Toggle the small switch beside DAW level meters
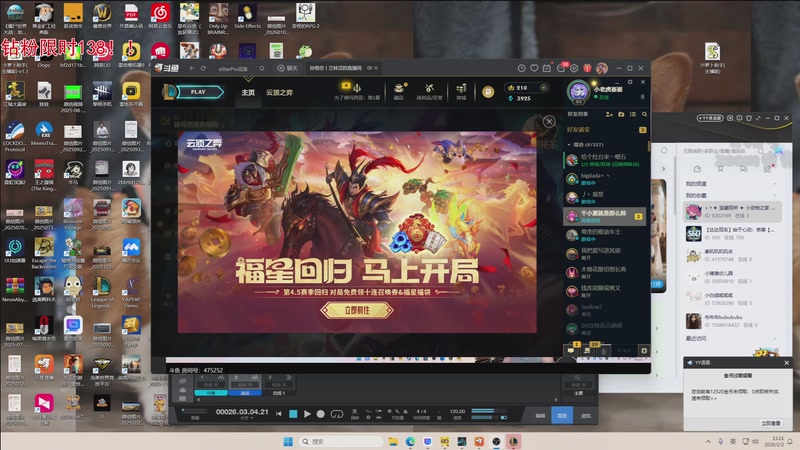Viewport: 800px width, 450px height. 504,417
